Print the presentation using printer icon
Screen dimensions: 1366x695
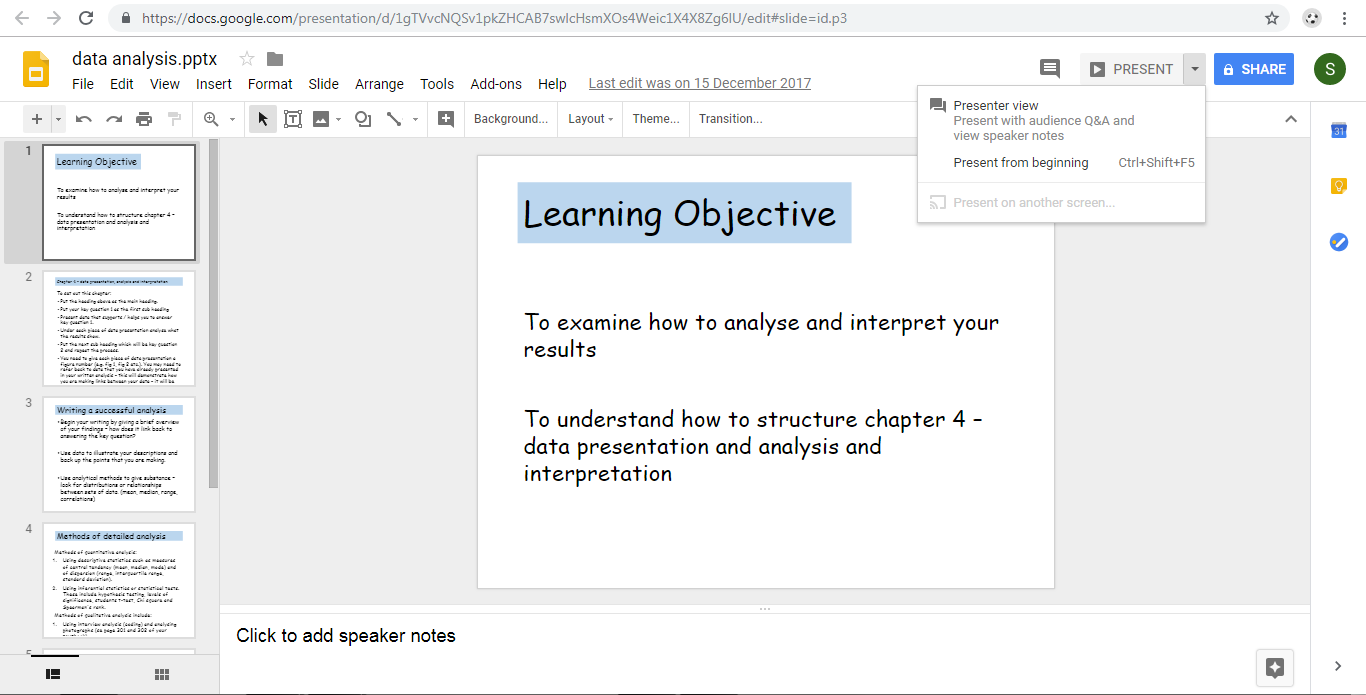click(x=144, y=119)
